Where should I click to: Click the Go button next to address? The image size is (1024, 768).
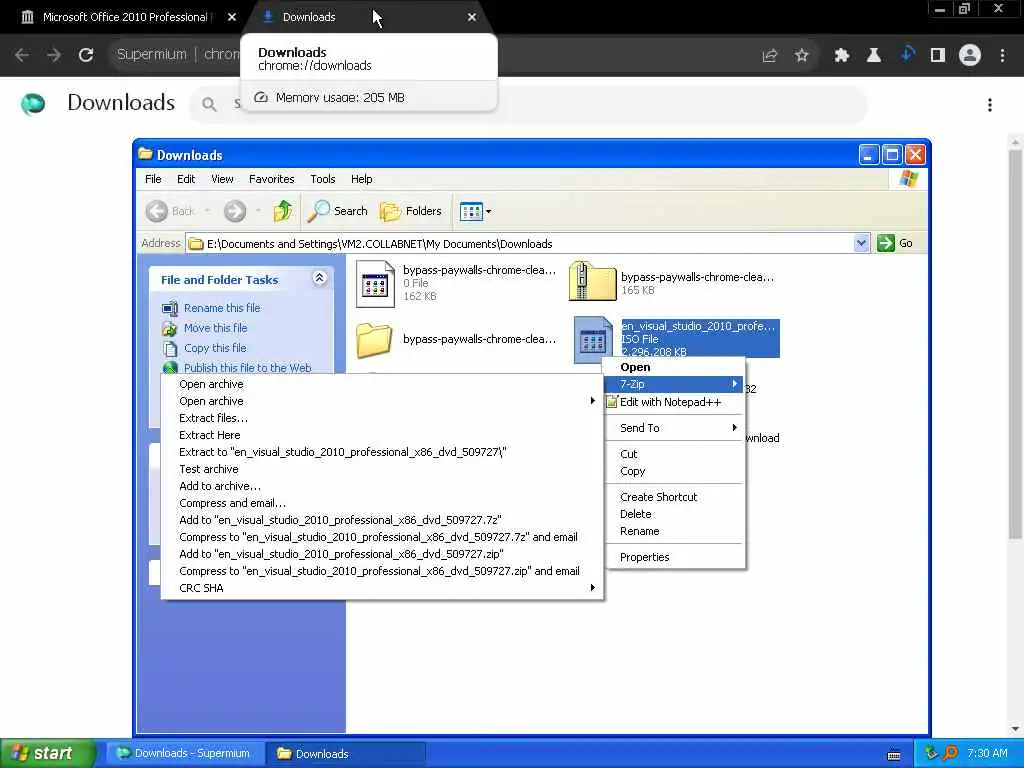(895, 244)
